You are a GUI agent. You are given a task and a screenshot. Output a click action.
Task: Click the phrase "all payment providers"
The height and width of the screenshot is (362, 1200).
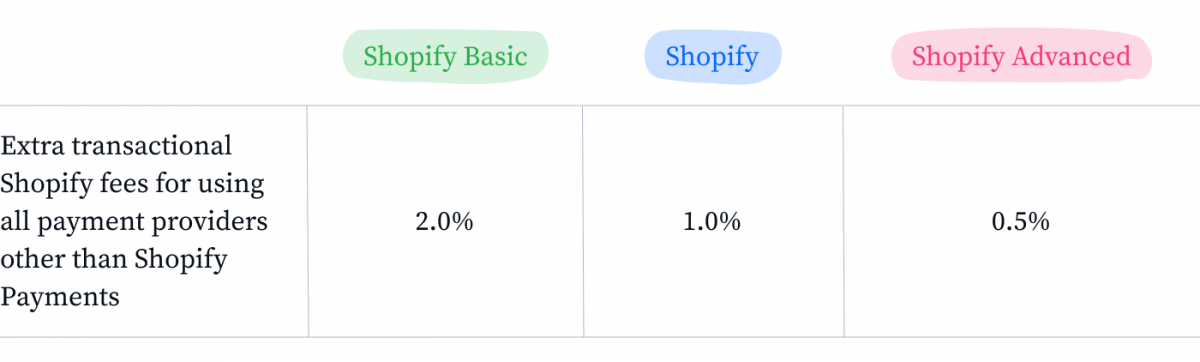tap(134, 221)
